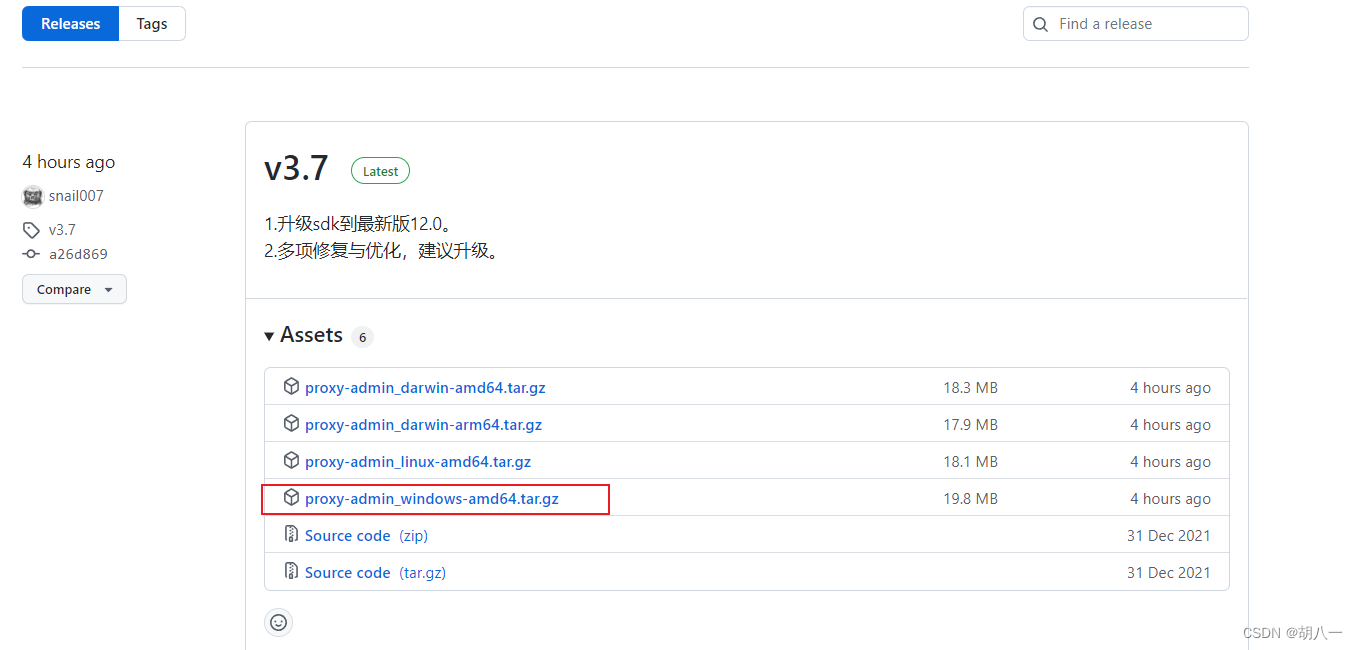Image resolution: width=1358 pixels, height=650 pixels.
Task: Click the package icon beside proxy-admin_windows-amd64.tar.gz
Action: (x=291, y=498)
